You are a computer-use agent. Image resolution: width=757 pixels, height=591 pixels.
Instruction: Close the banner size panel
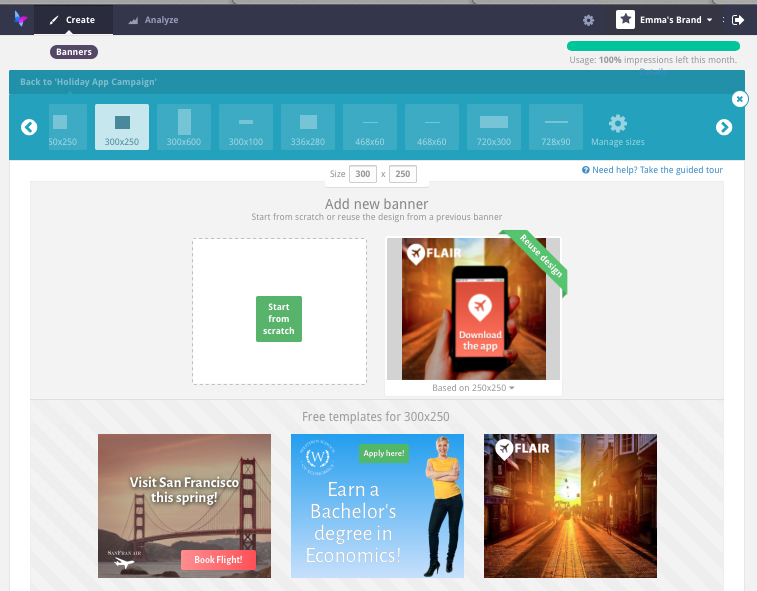pos(739,99)
